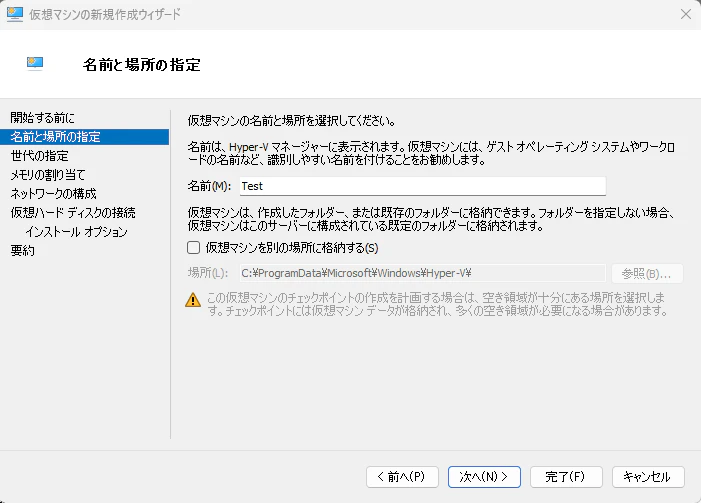Viewport: 701px width, 503px height.
Task: Enable 仮想マシンを別の場所に格納する checkbox
Action: (193, 248)
